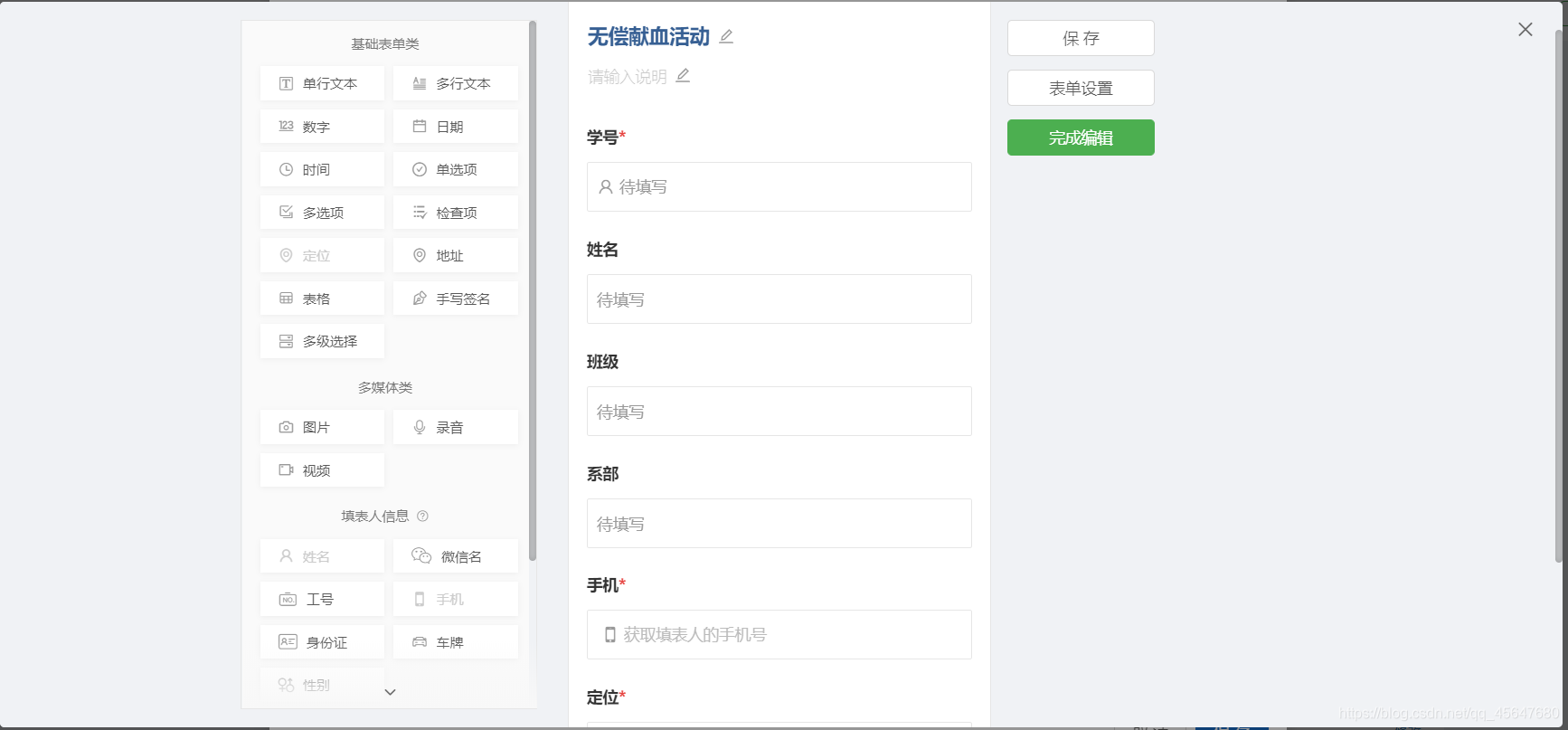Add a 单行文本 field component
This screenshot has width=1568, height=730.
click(322, 83)
